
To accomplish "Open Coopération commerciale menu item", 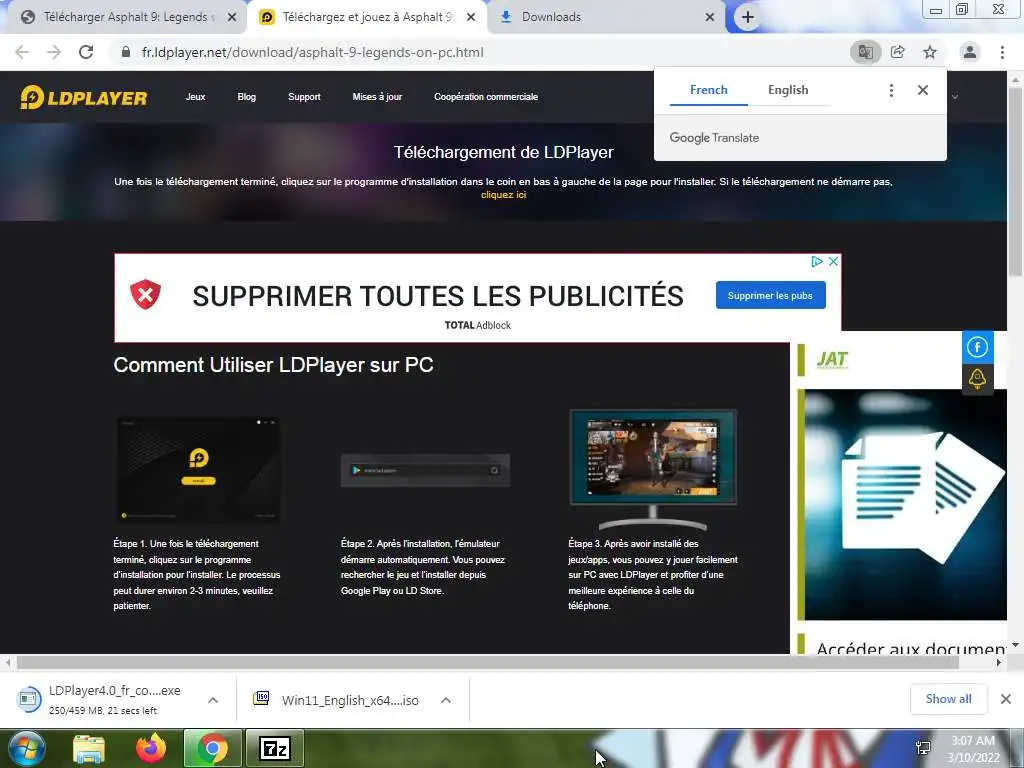I will [x=486, y=97].
